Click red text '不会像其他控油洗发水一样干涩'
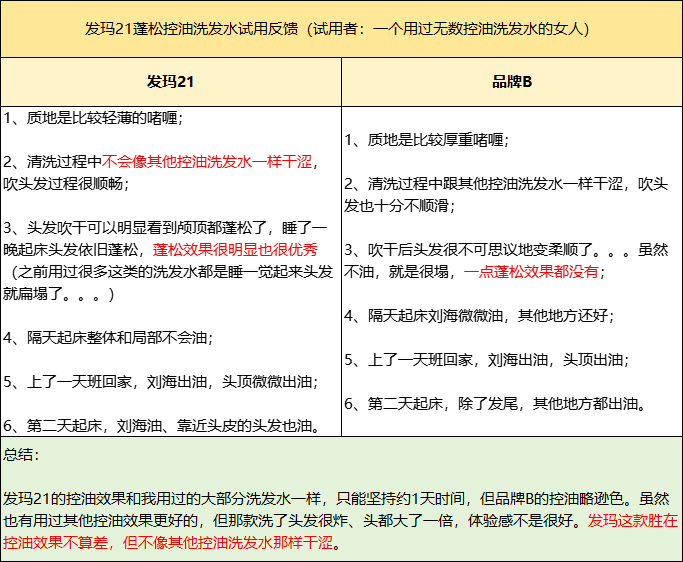683x562 pixels. click(207, 162)
